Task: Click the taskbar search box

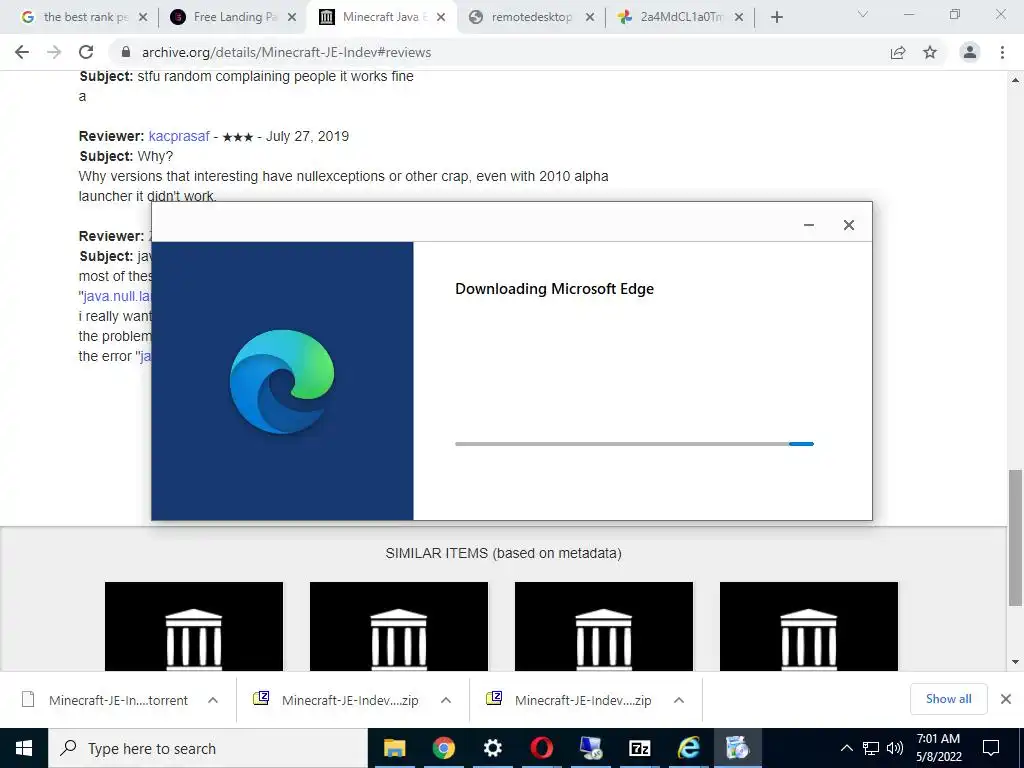Action: (x=208, y=748)
